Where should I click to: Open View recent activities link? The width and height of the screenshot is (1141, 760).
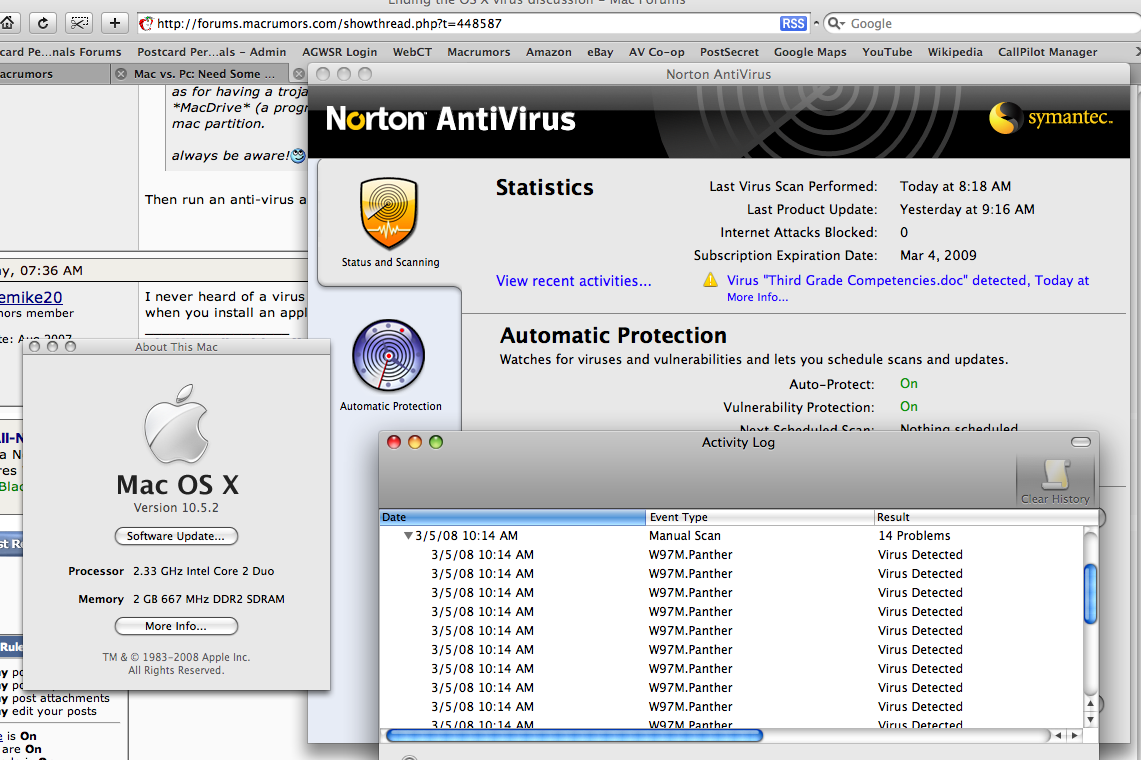(573, 281)
